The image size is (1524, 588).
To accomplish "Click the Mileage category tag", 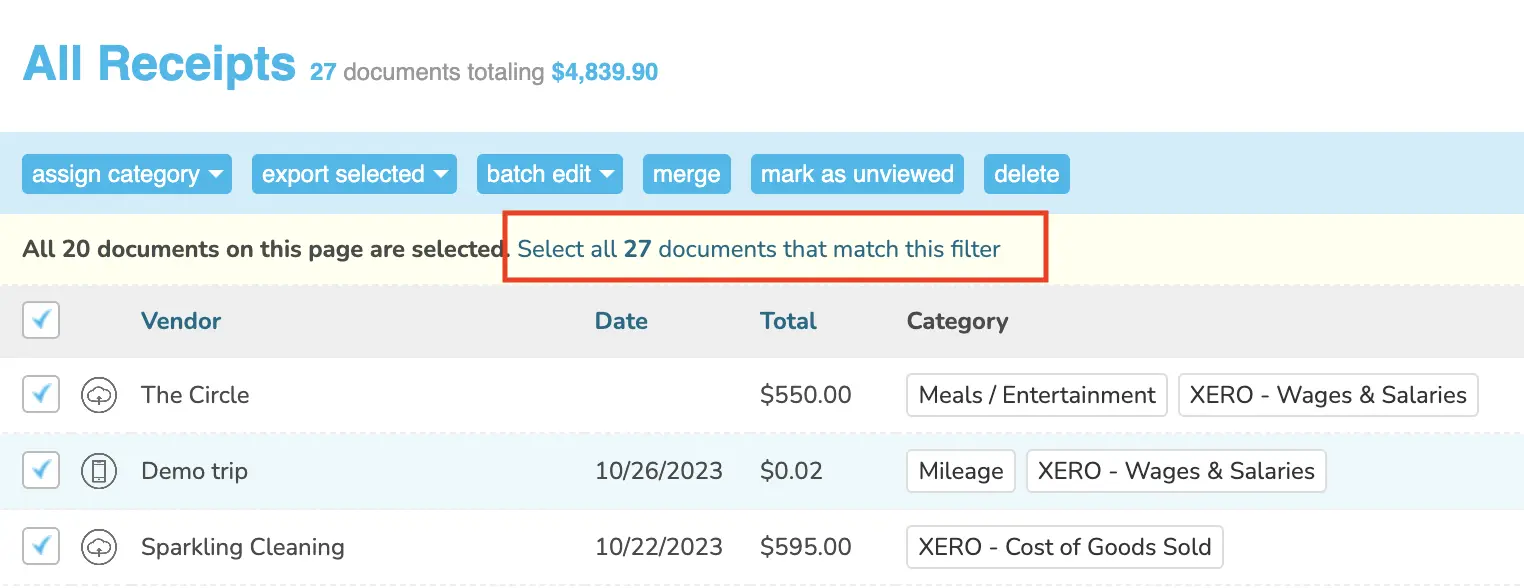I will [x=961, y=471].
